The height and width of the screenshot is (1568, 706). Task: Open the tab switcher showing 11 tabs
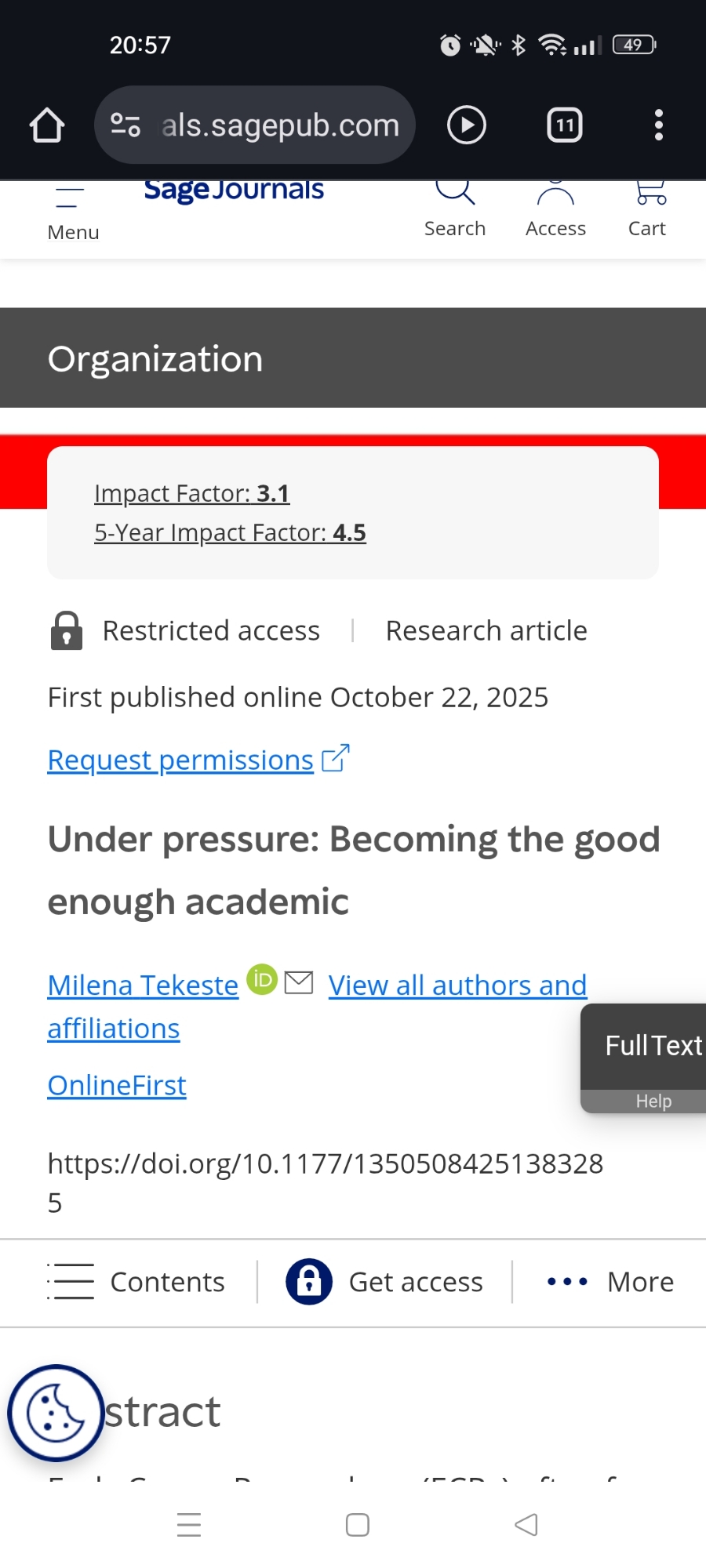(x=565, y=125)
